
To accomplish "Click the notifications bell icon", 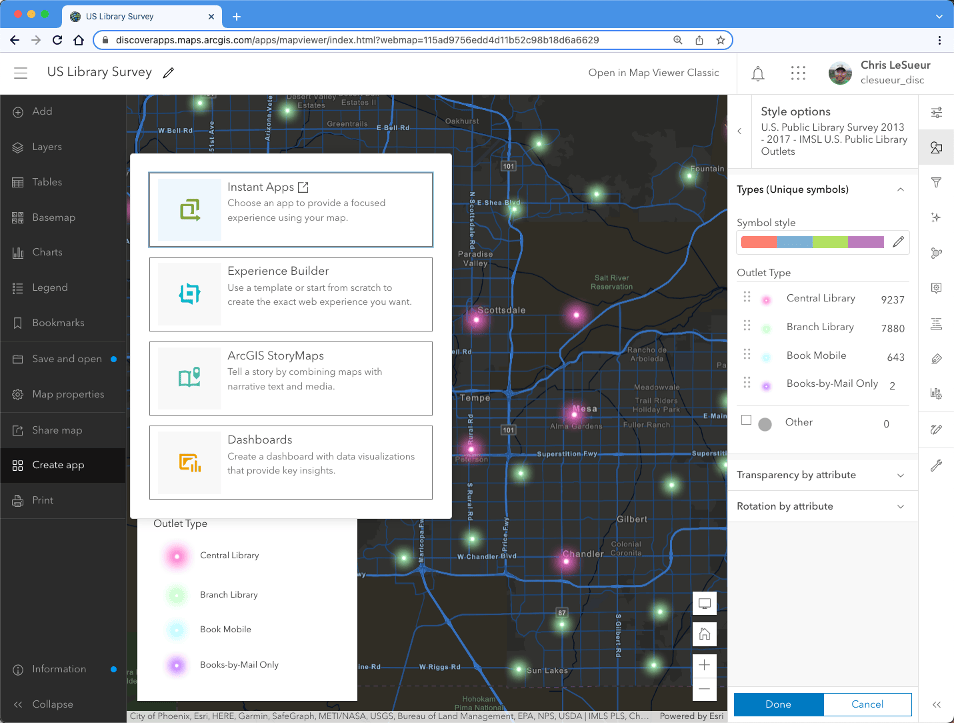I will point(758,73).
